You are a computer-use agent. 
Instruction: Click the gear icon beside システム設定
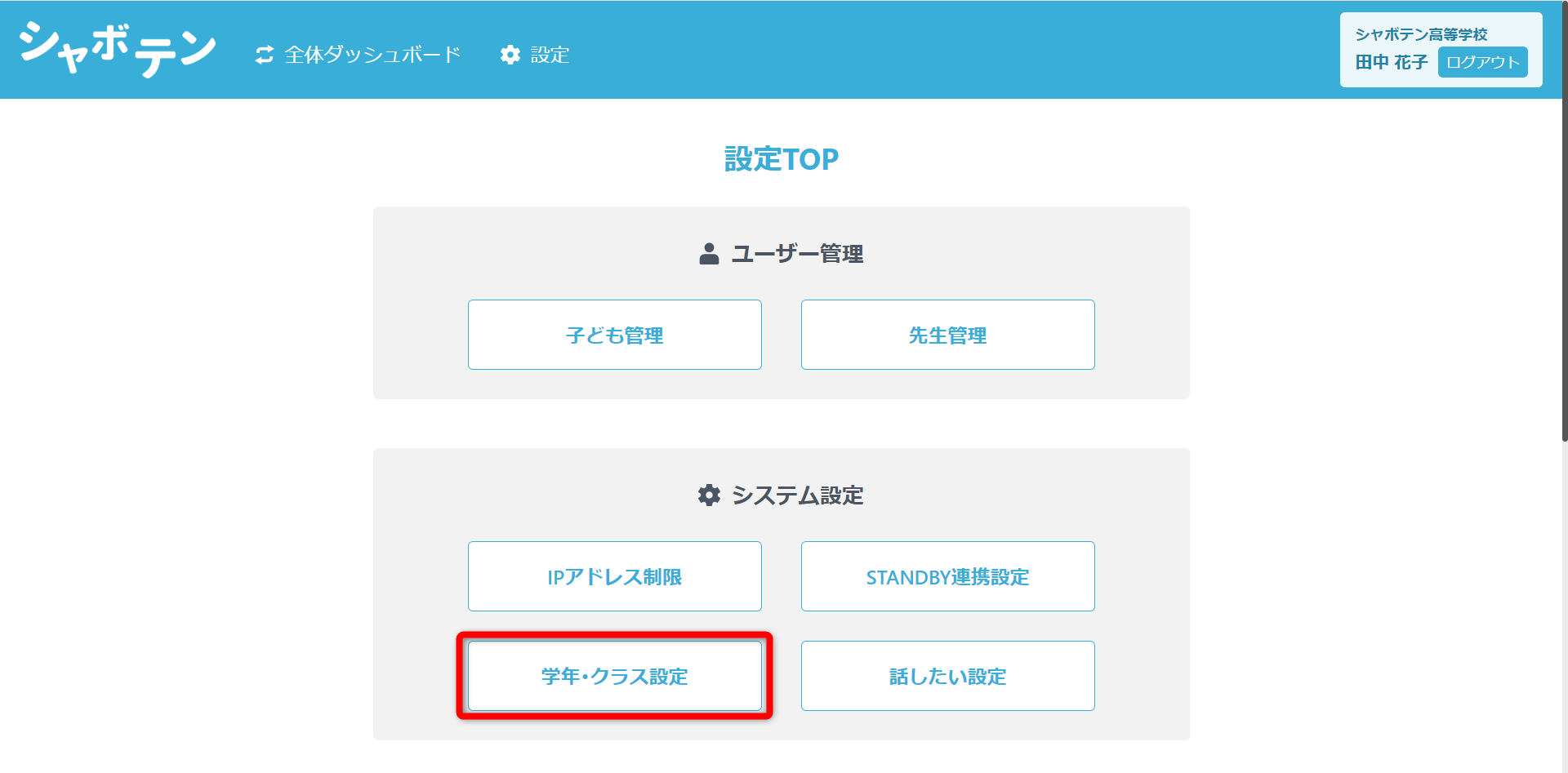(x=709, y=495)
